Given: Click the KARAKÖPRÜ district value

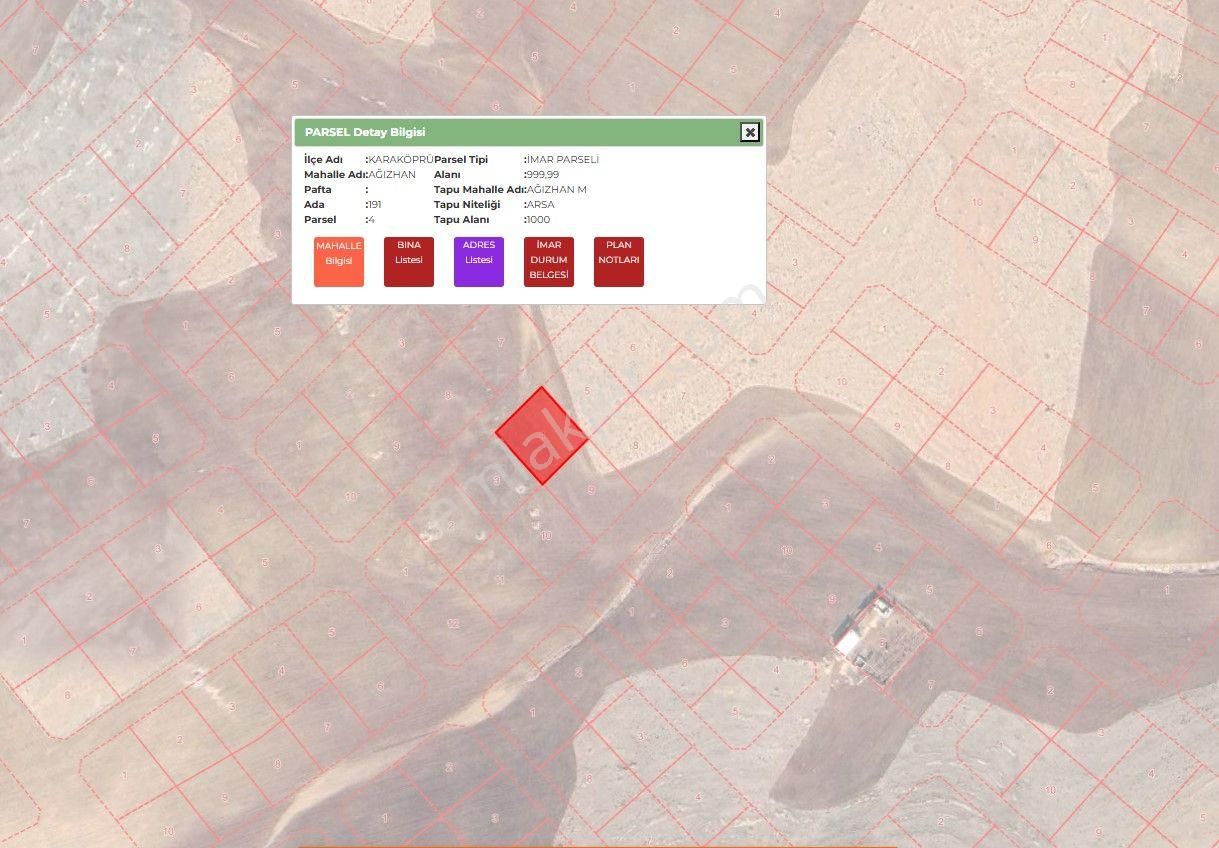Looking at the screenshot, I should pos(401,160).
